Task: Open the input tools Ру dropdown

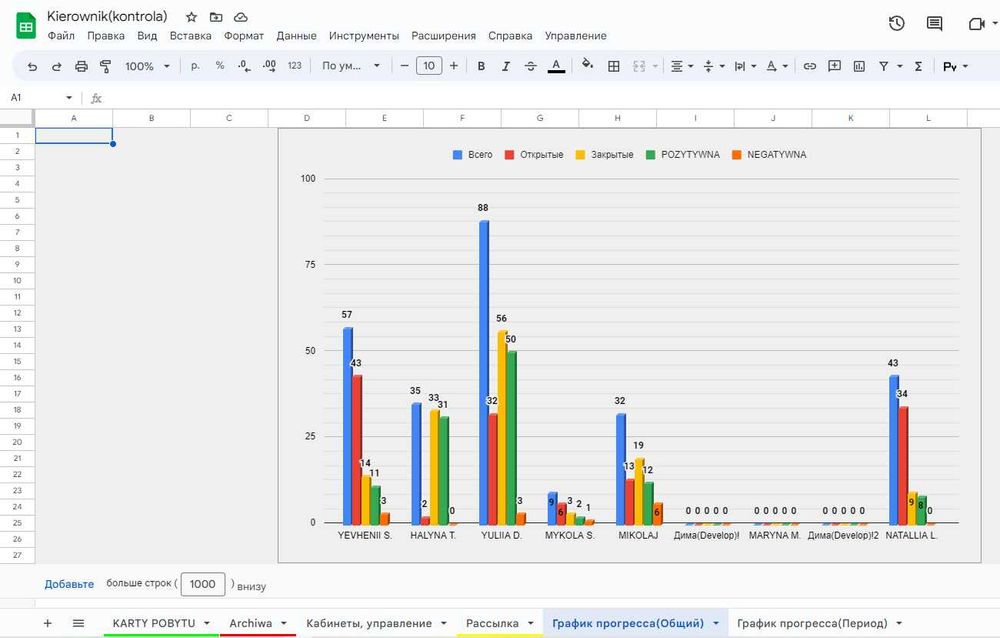Action: [955, 66]
